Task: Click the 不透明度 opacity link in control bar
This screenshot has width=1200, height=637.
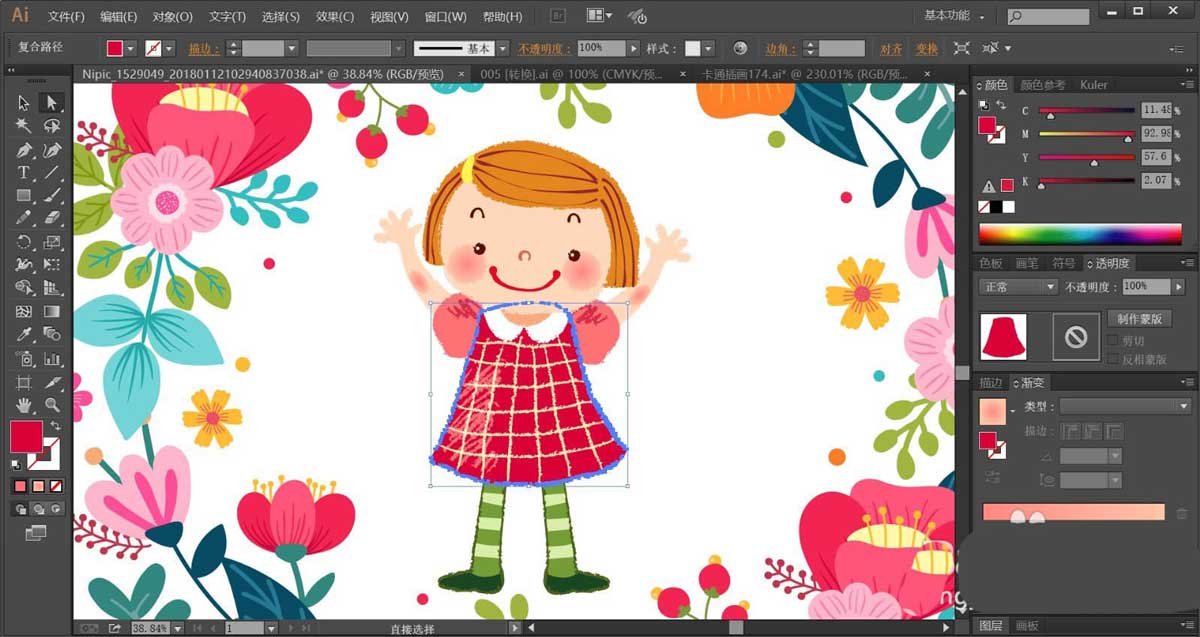Action: point(545,48)
